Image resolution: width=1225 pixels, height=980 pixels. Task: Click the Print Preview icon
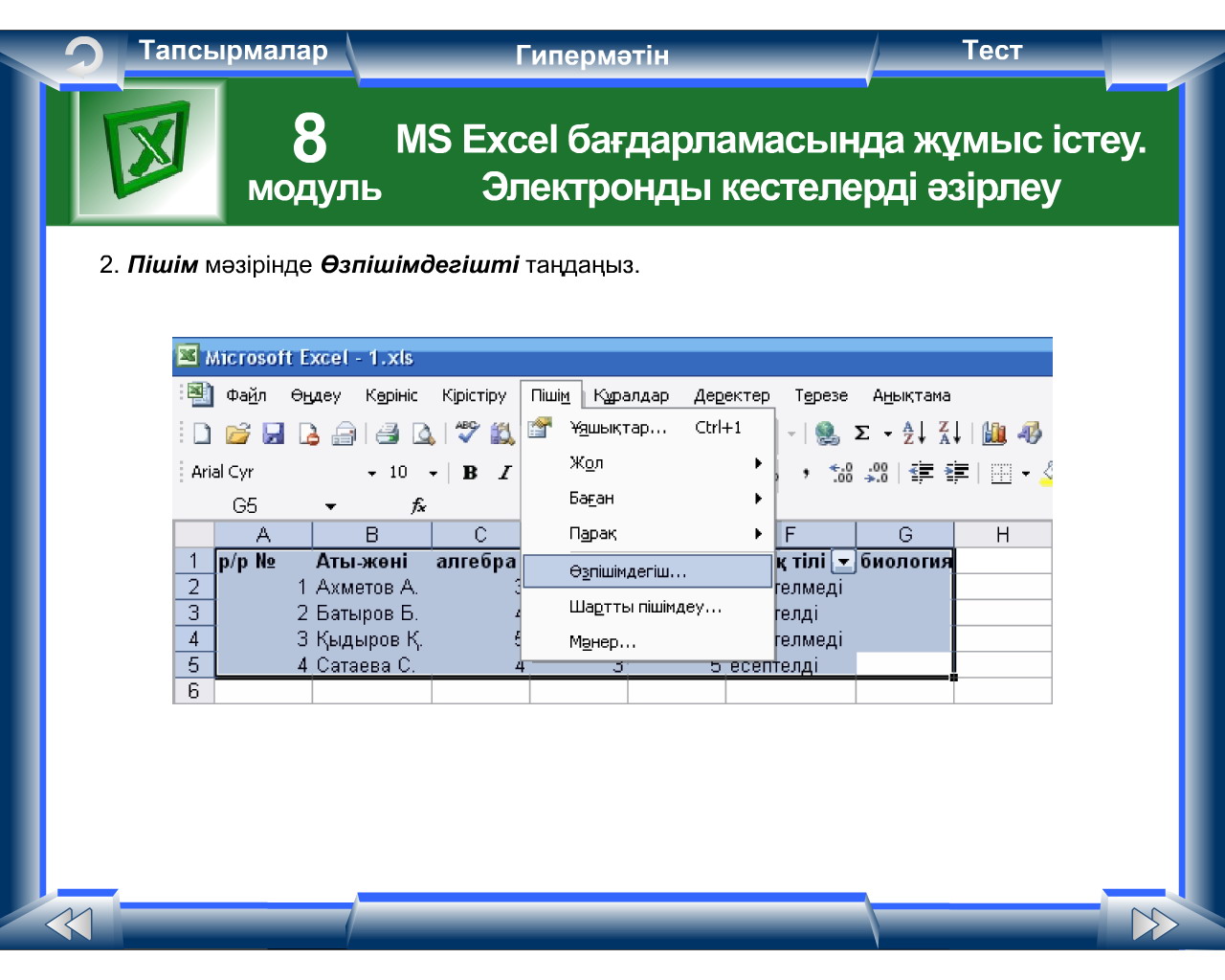tap(423, 434)
